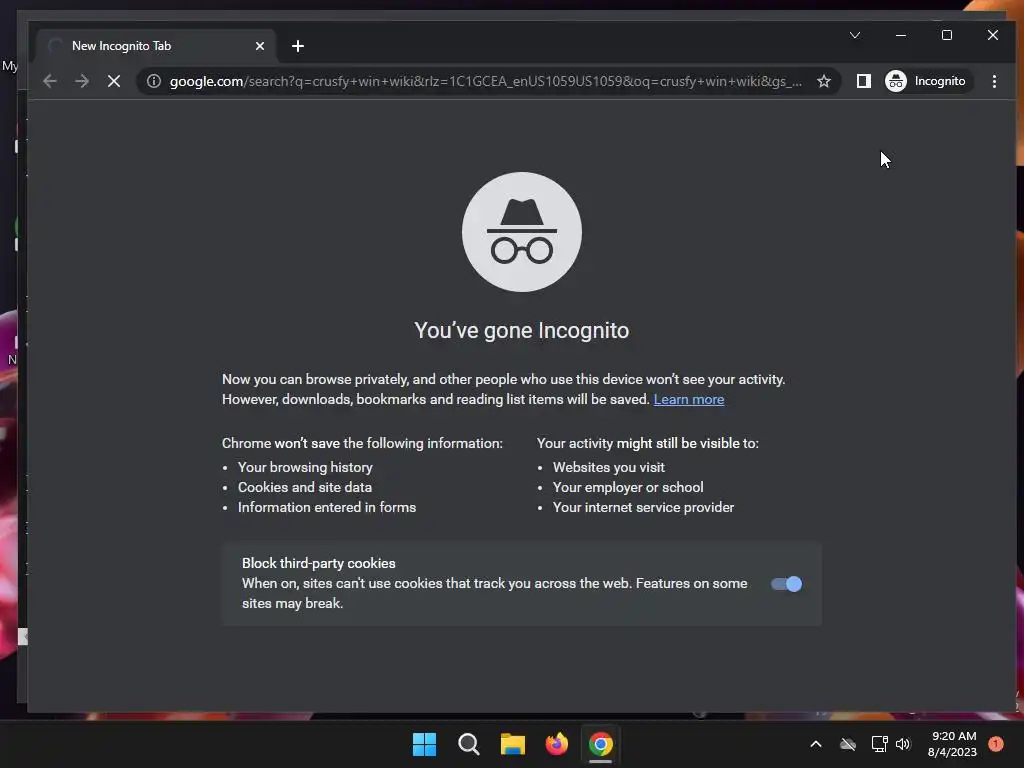View site information icon in address bar
Viewport: 1024px width, 768px height.
point(153,81)
